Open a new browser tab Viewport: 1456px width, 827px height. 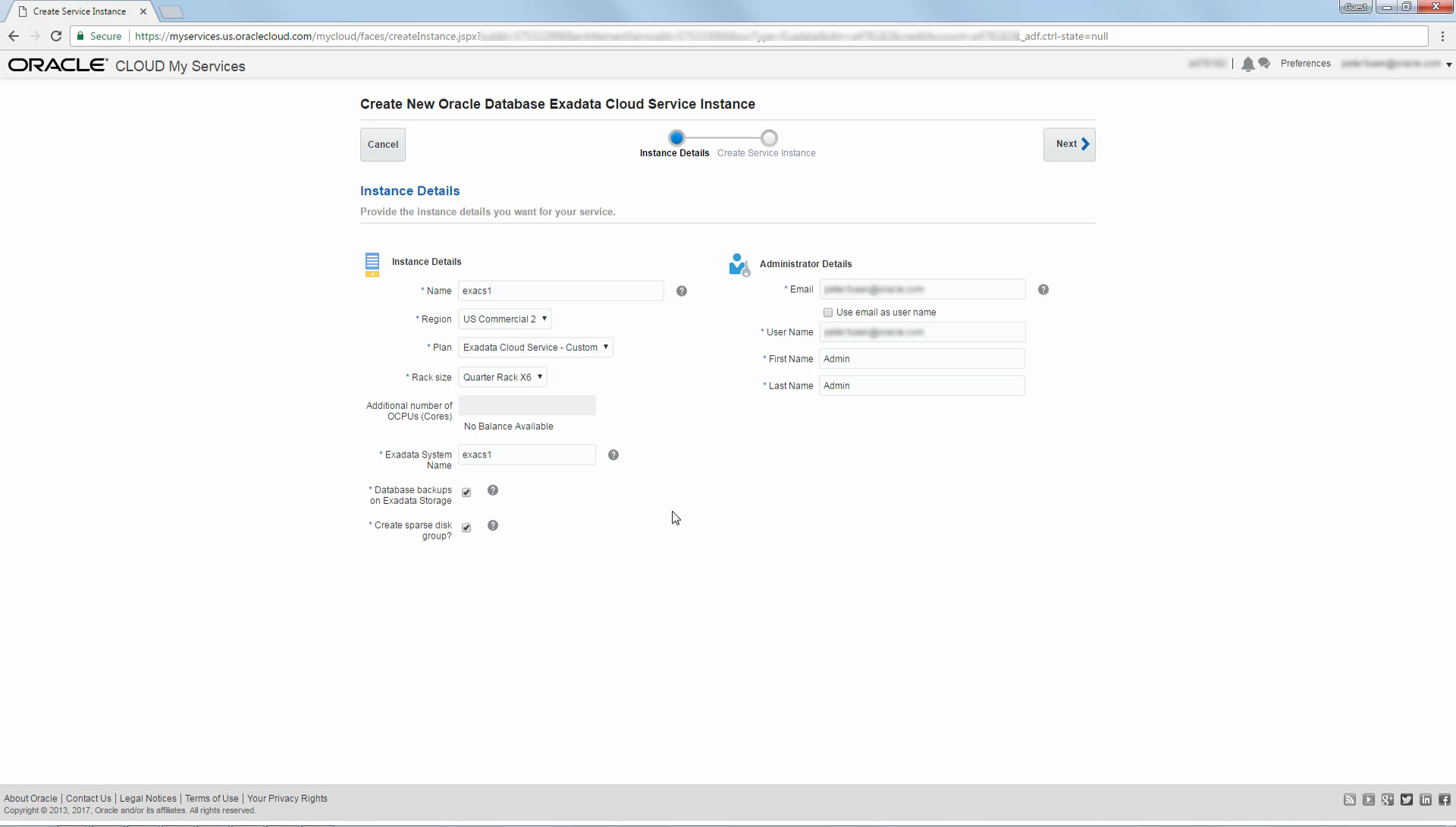pos(171,11)
